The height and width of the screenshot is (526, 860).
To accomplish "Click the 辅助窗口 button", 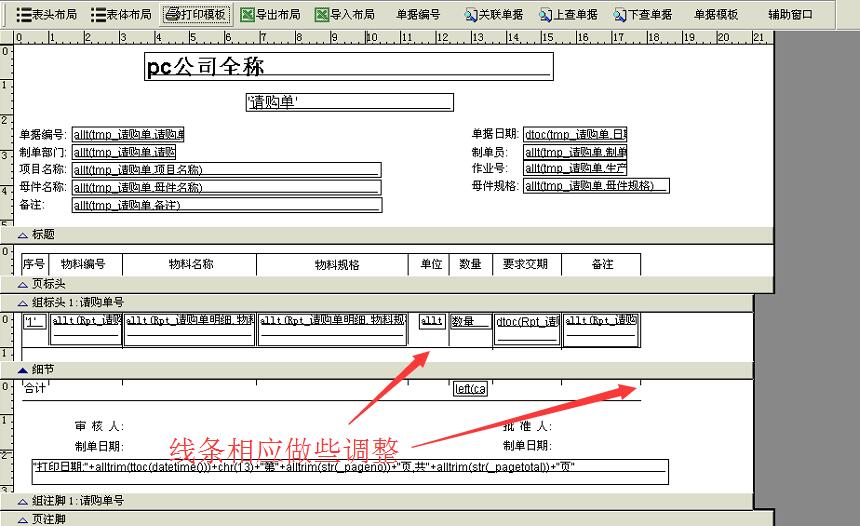I will 791,15.
